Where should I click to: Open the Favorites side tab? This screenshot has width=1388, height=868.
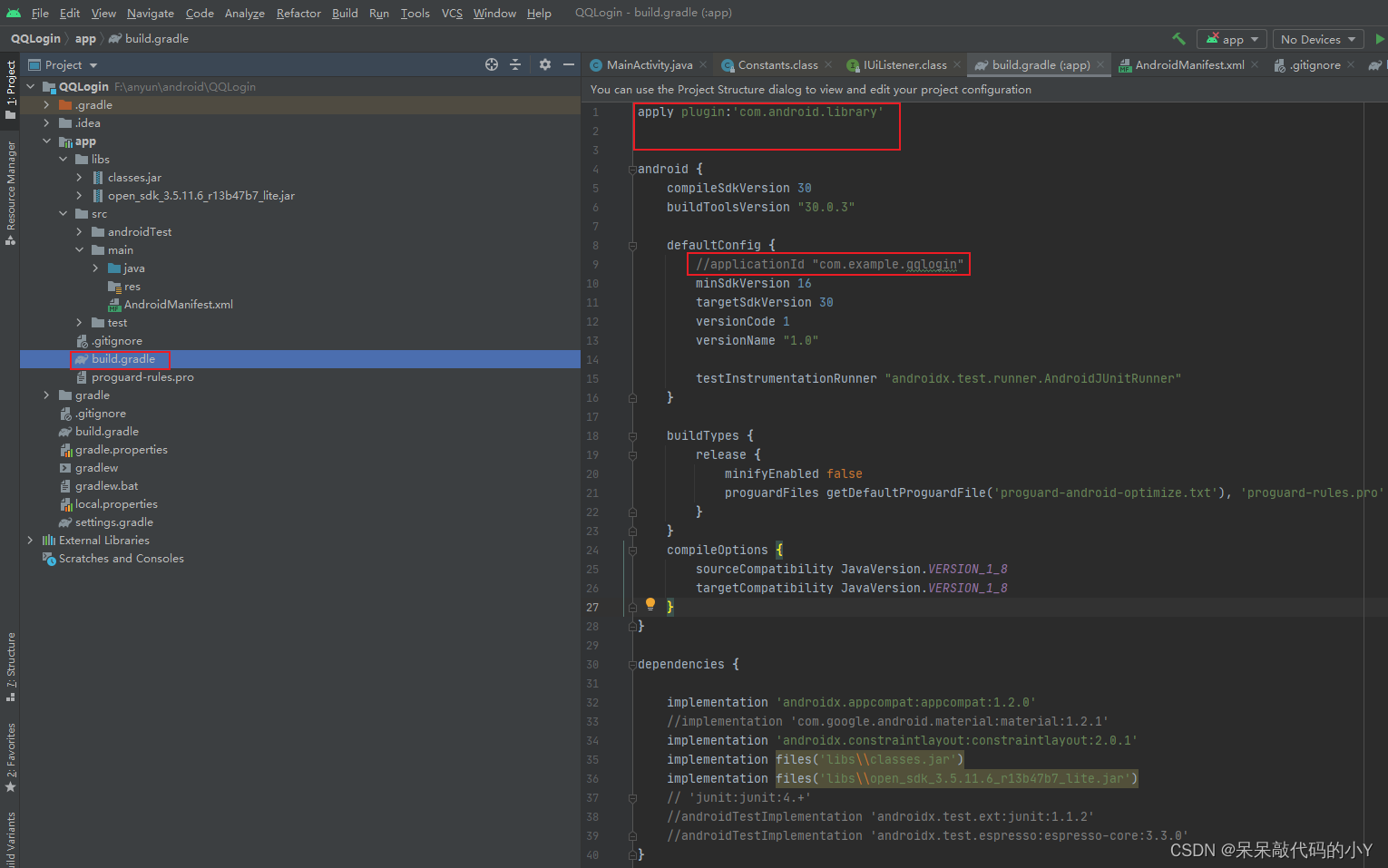[x=10, y=757]
